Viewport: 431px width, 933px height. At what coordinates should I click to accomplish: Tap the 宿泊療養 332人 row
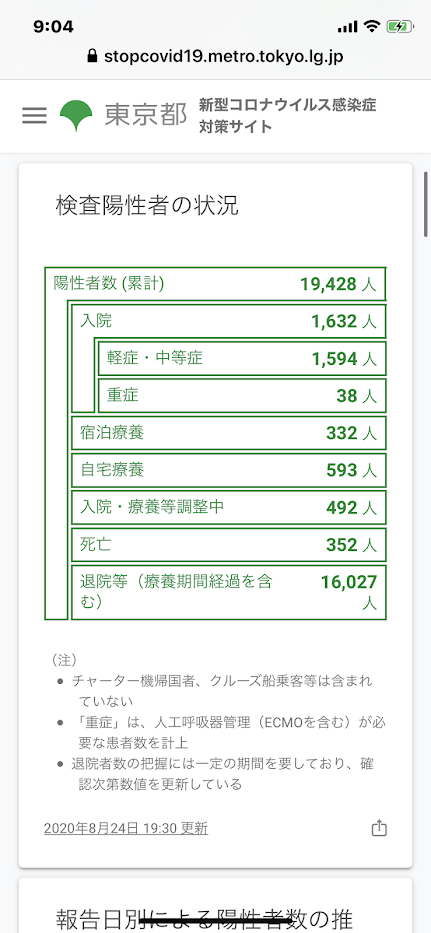pos(229,433)
